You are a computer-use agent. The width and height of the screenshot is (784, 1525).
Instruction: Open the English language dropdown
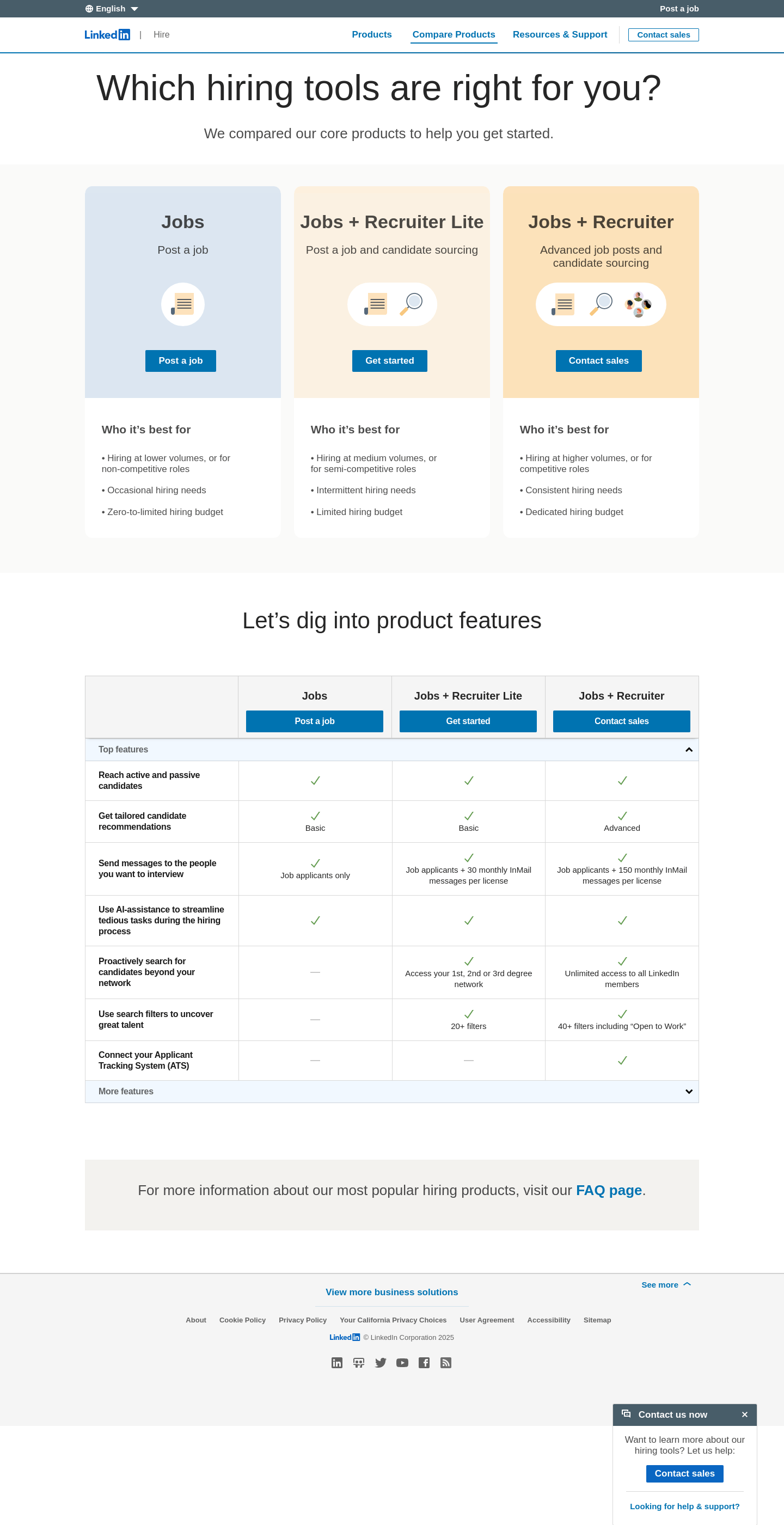pos(111,9)
